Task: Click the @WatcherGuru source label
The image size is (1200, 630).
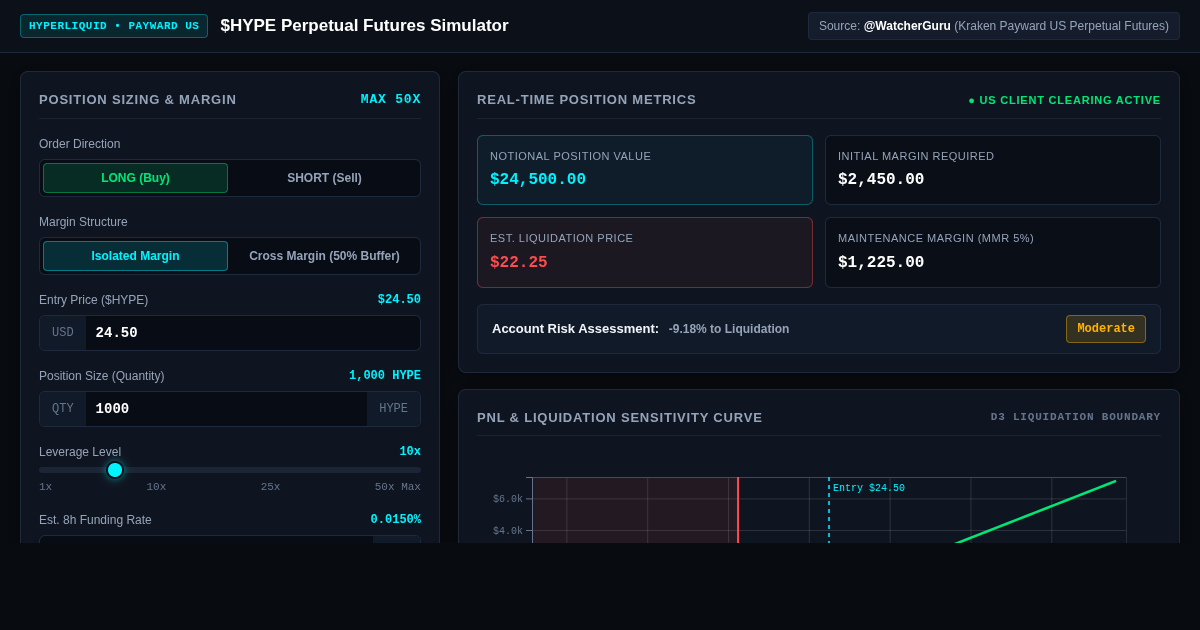Action: [x=907, y=26]
